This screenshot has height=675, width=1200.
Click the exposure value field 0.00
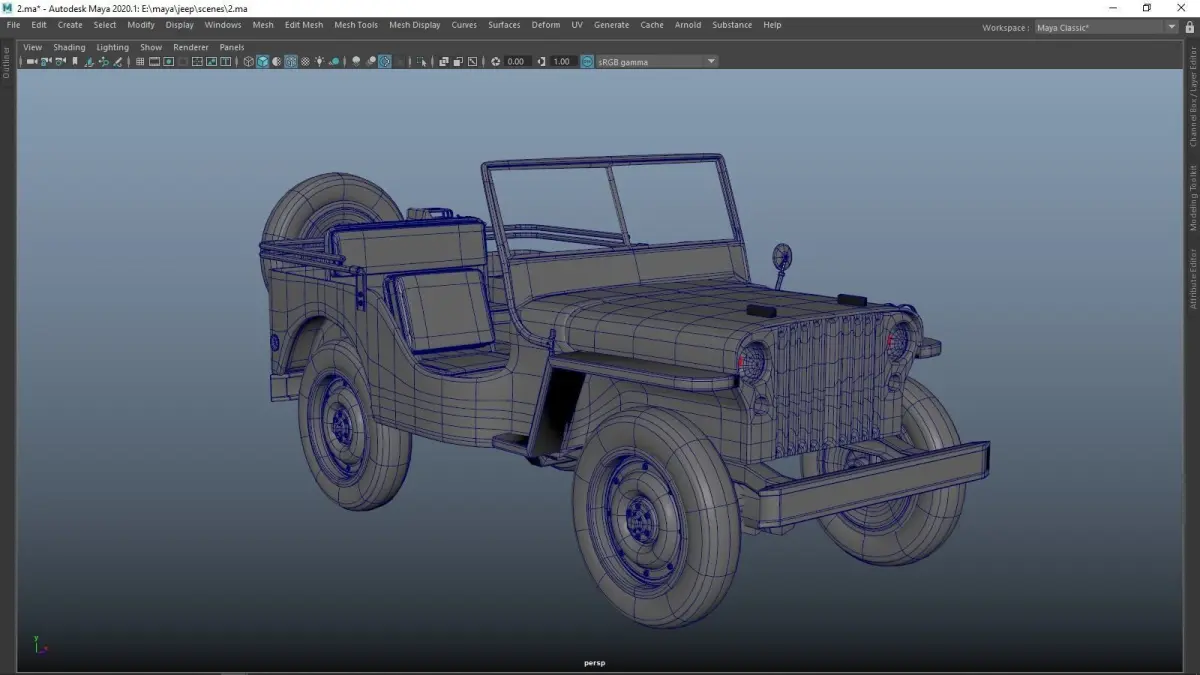click(x=516, y=61)
